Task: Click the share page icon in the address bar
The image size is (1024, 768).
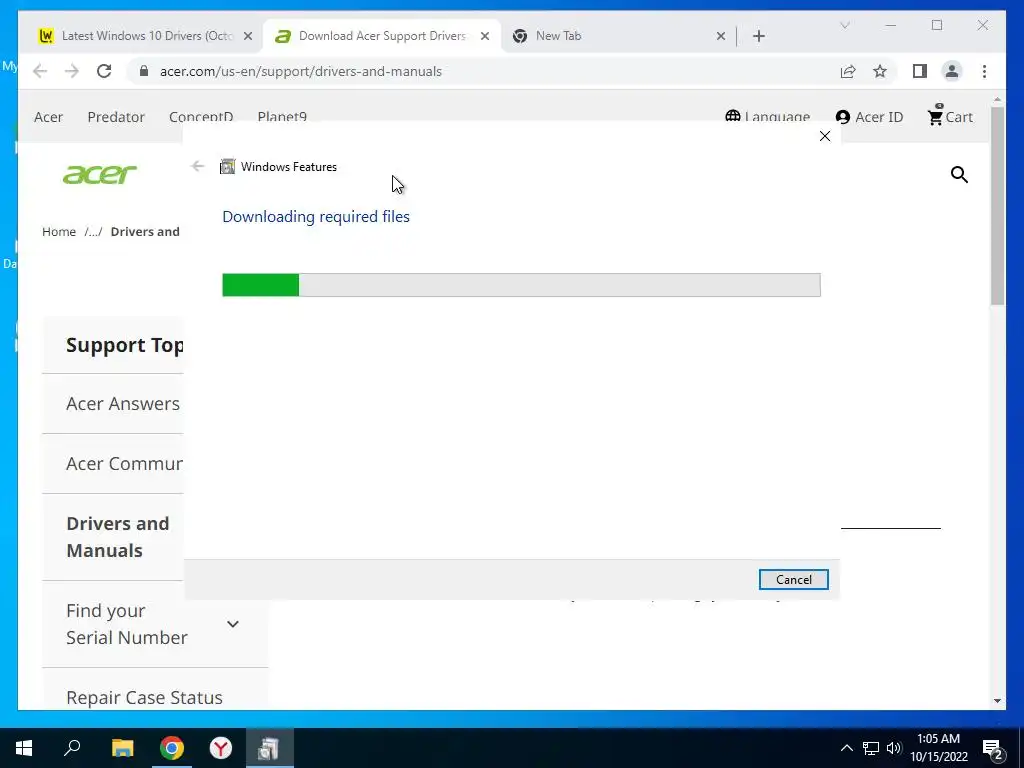Action: (x=848, y=71)
